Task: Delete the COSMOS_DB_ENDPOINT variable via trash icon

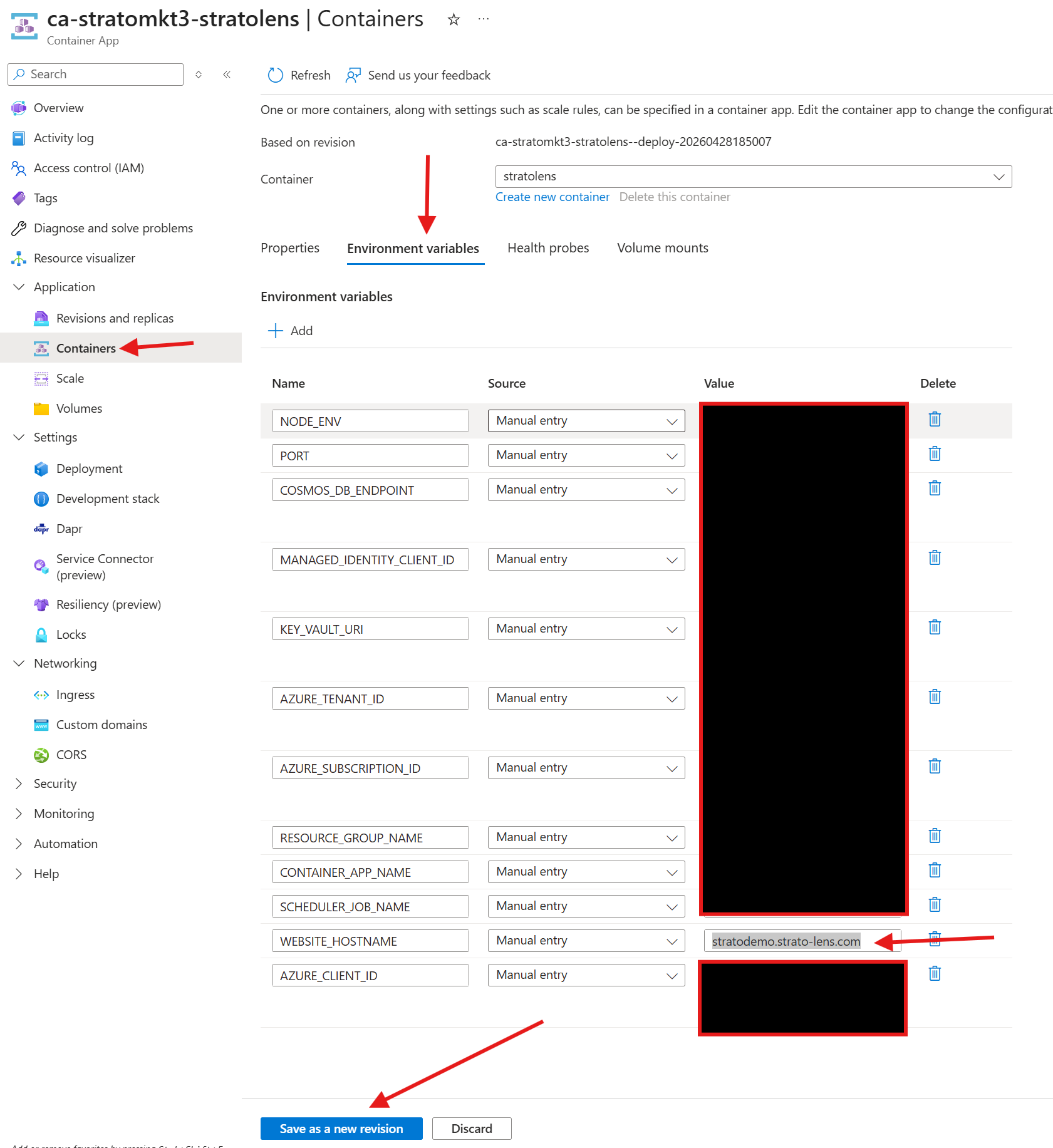Action: click(935, 488)
